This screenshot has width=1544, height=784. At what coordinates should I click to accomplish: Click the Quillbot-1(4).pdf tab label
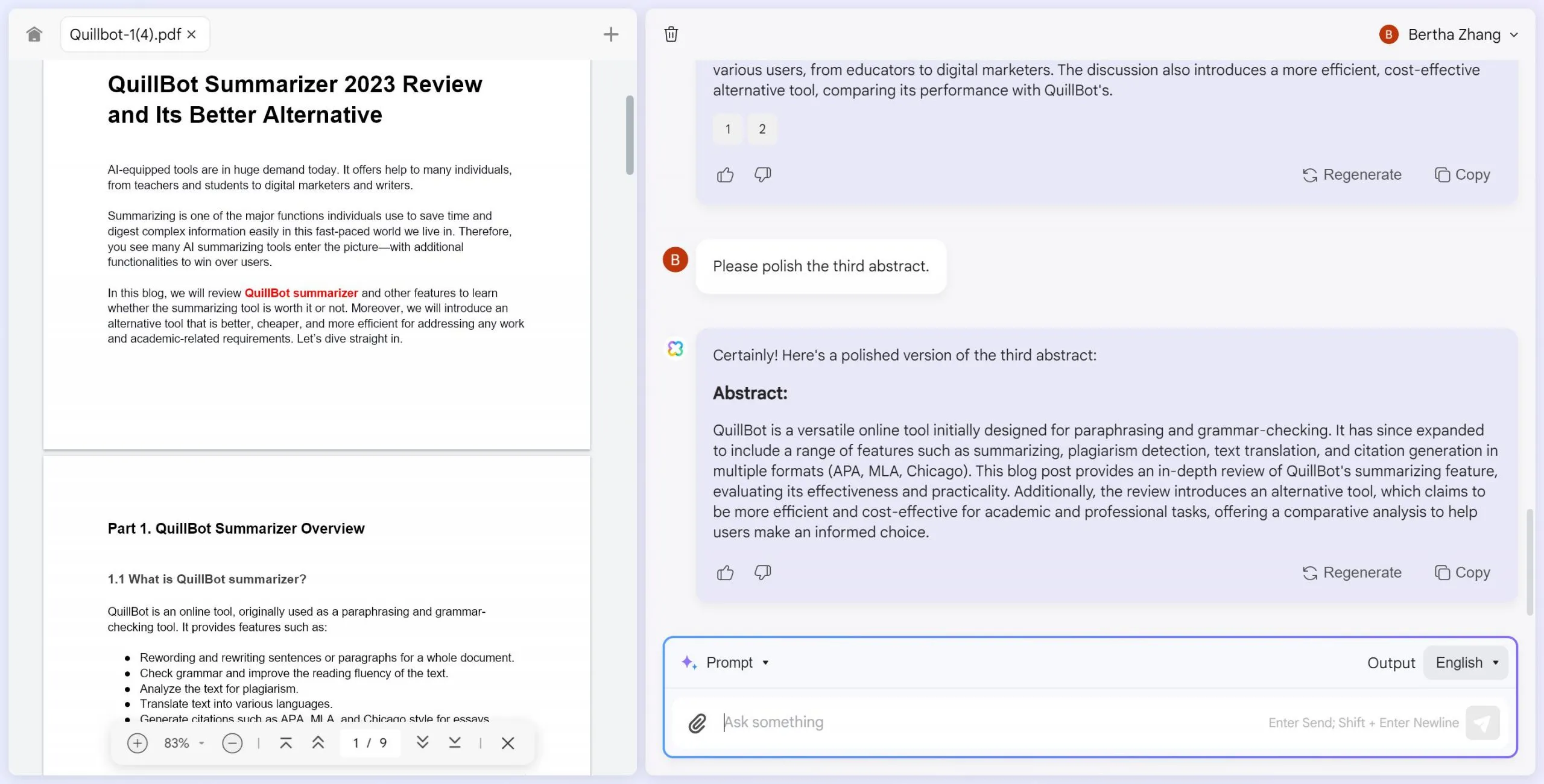point(125,33)
